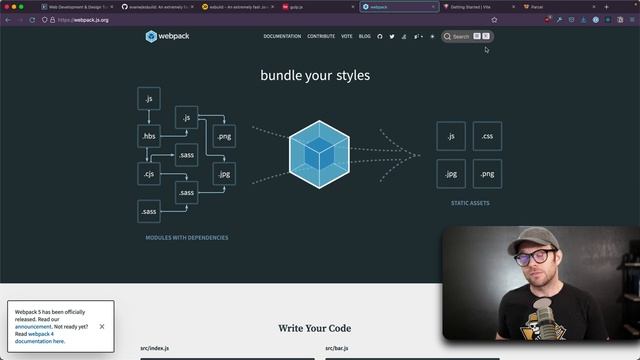This screenshot has height=360, width=640.
Task: Click the Search field in webpack navbar
Action: [467, 36]
